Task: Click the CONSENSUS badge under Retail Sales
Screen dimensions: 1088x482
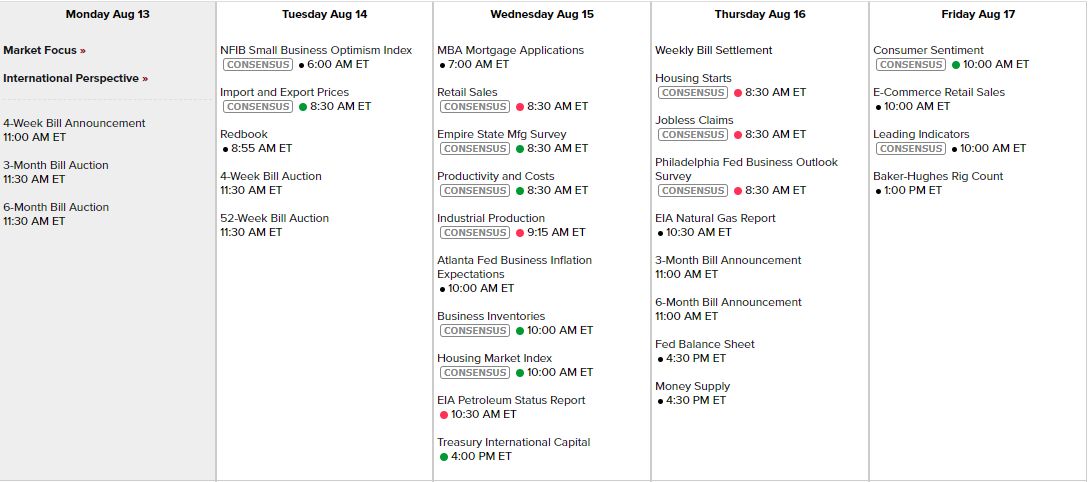Action: [475, 106]
